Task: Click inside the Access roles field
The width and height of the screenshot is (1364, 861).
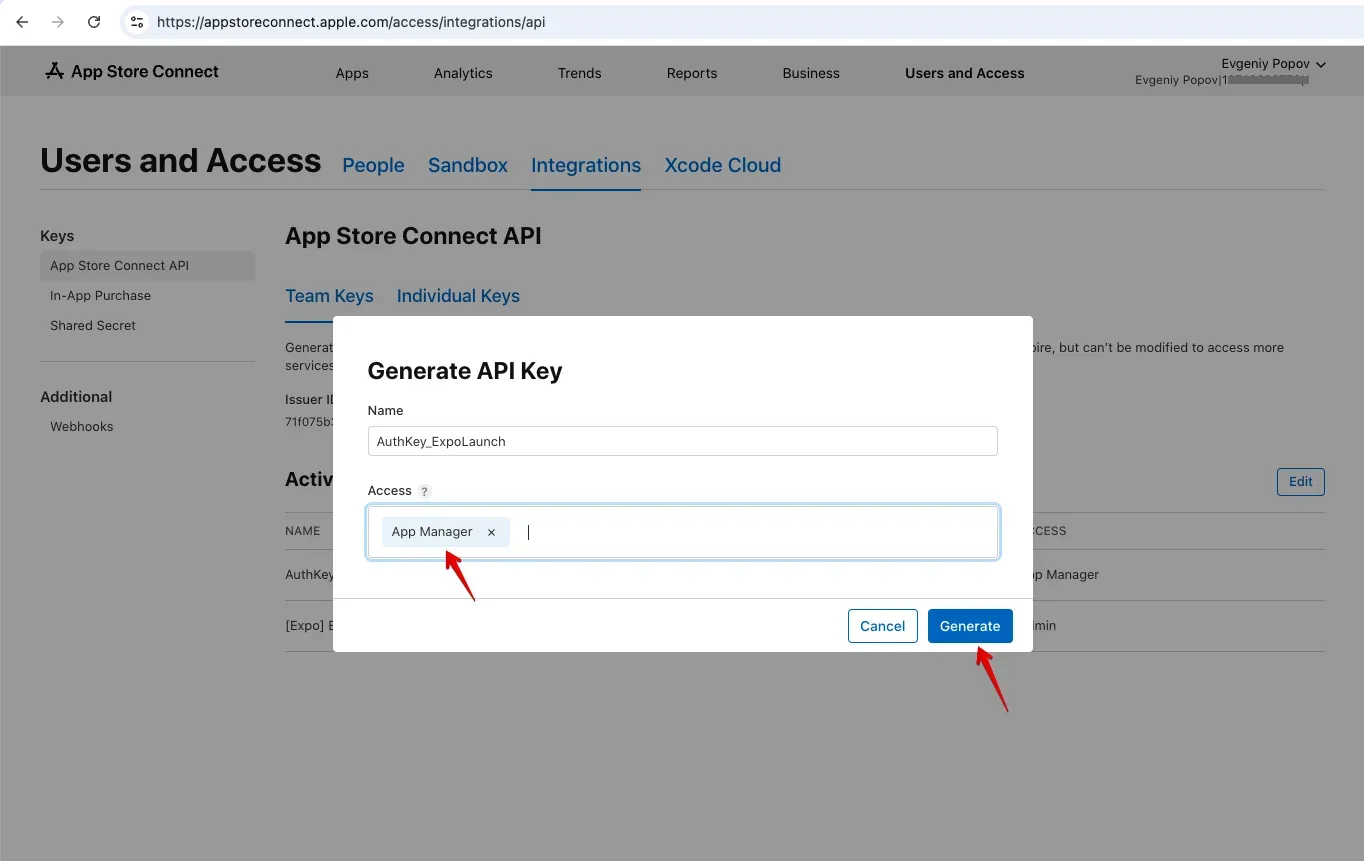Action: click(x=683, y=532)
